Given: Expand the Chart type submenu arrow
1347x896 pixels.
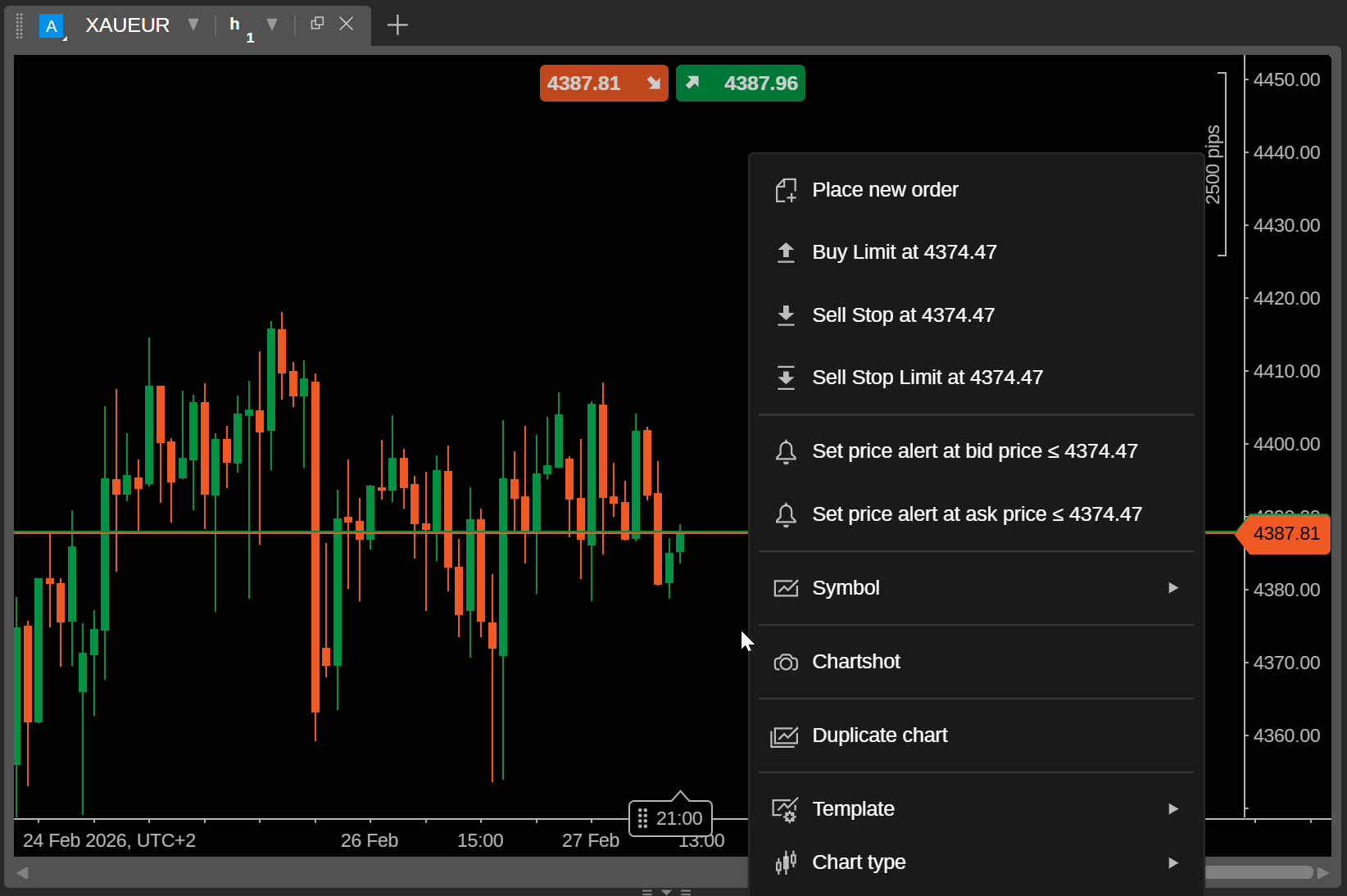Looking at the screenshot, I should pos(1173,862).
